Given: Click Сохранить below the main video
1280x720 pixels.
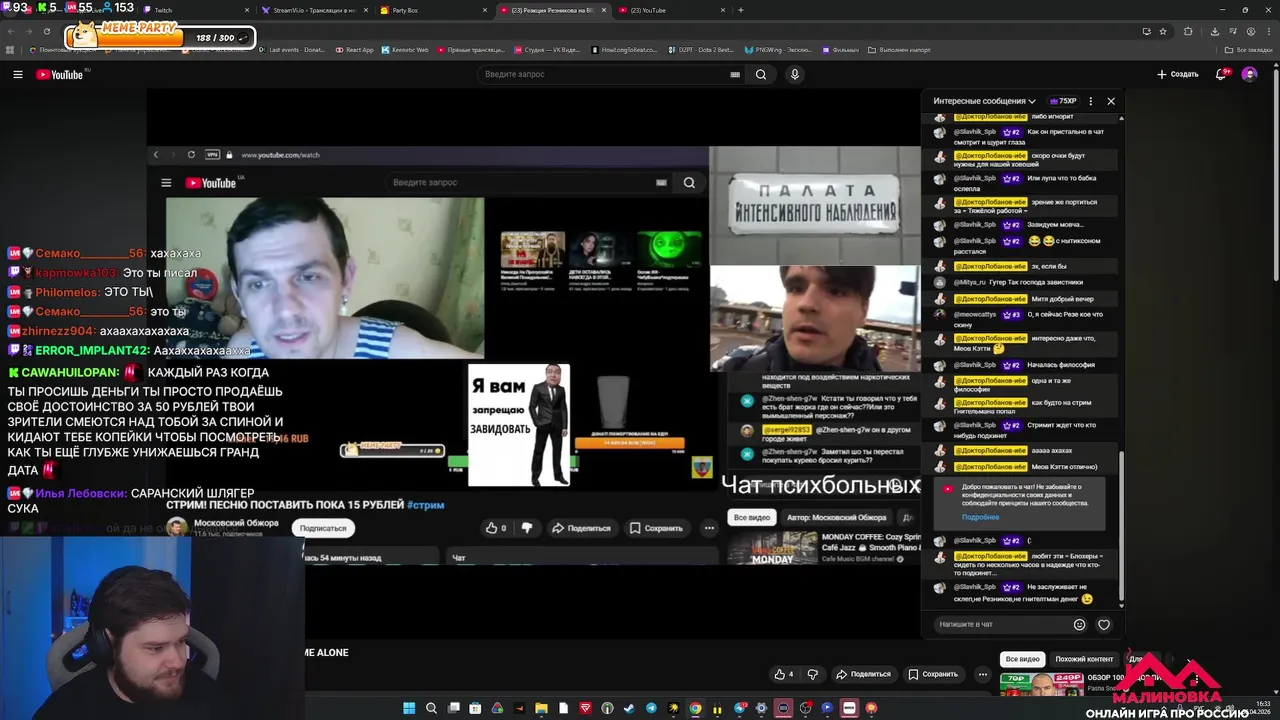Looking at the screenshot, I should pos(933,674).
